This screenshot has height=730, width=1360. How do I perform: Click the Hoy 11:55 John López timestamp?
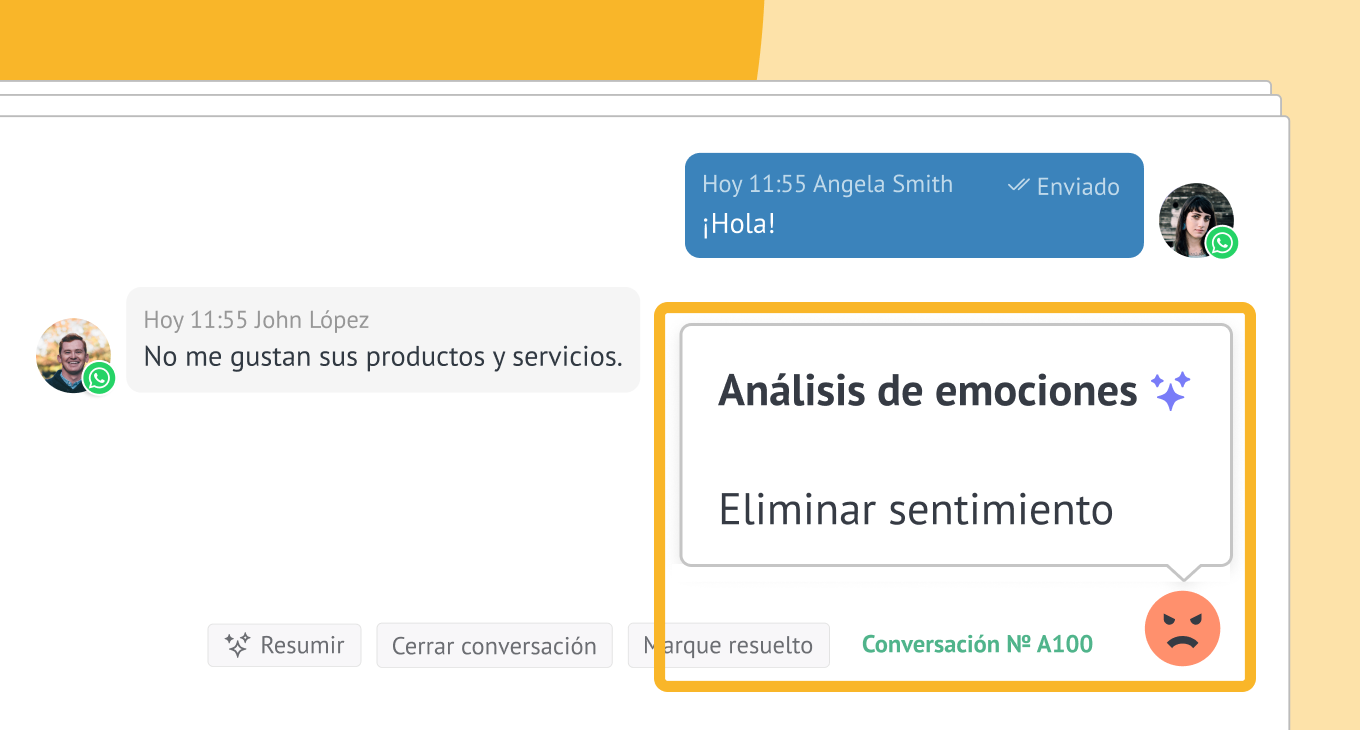click(x=256, y=320)
